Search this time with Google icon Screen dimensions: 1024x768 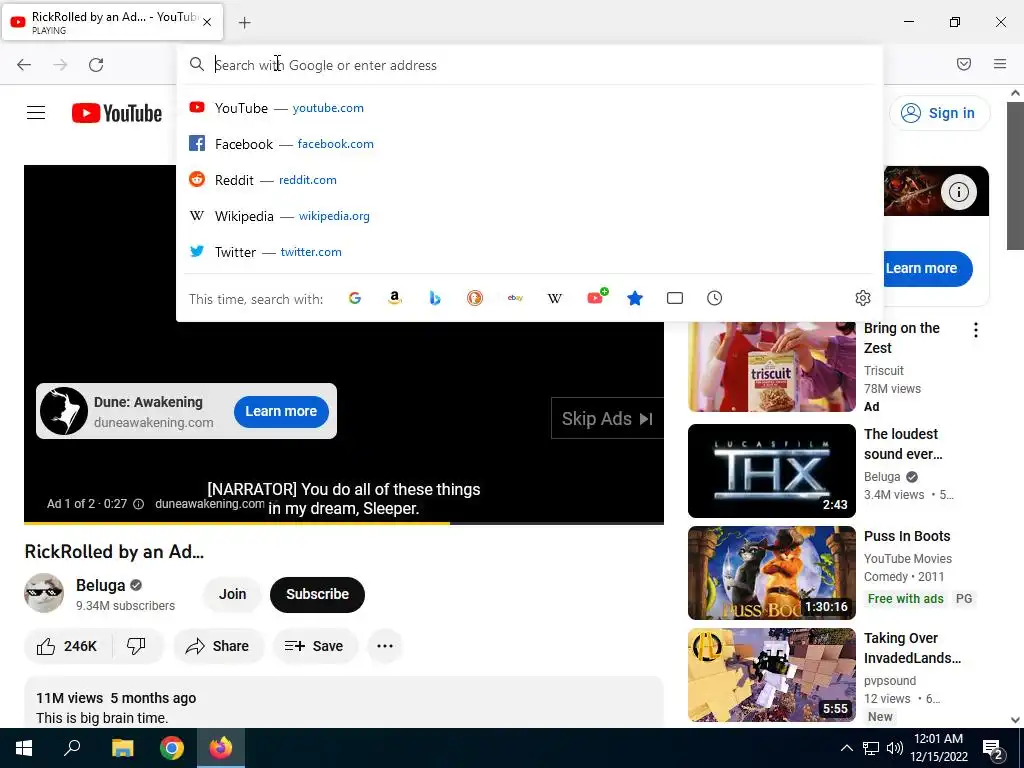(x=355, y=298)
